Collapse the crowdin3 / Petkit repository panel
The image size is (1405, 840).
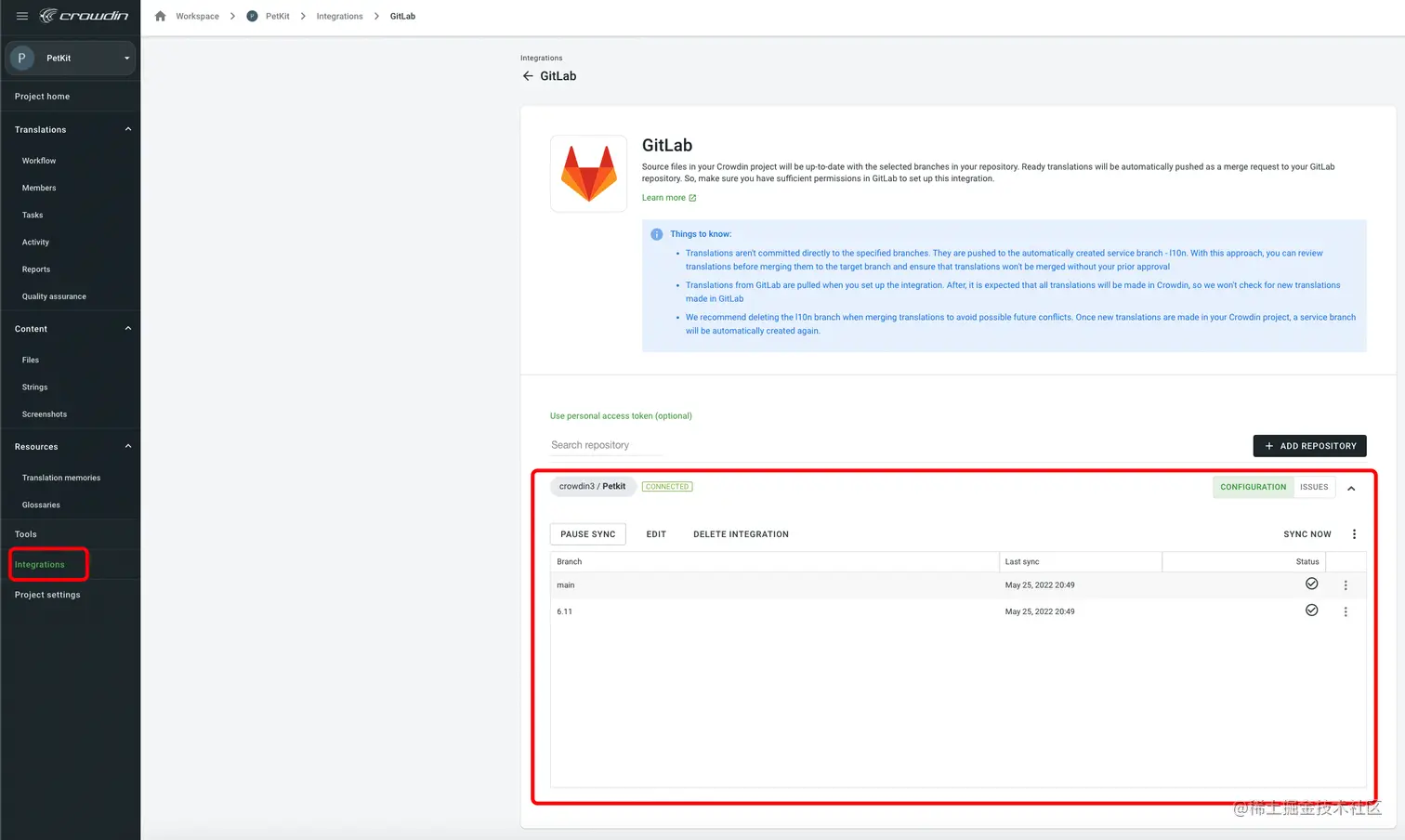coord(1351,488)
